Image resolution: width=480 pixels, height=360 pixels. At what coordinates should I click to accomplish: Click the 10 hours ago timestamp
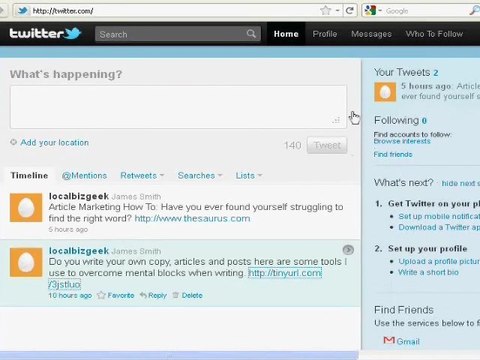coord(70,295)
